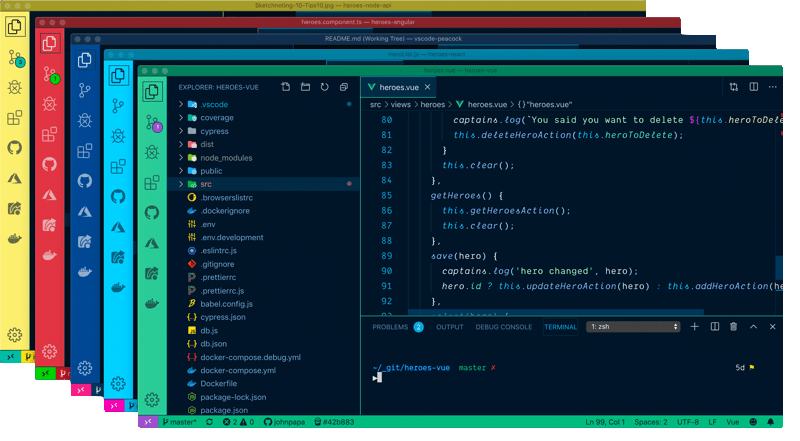Change 'Spaces: 2' indentation in status bar

pos(651,422)
